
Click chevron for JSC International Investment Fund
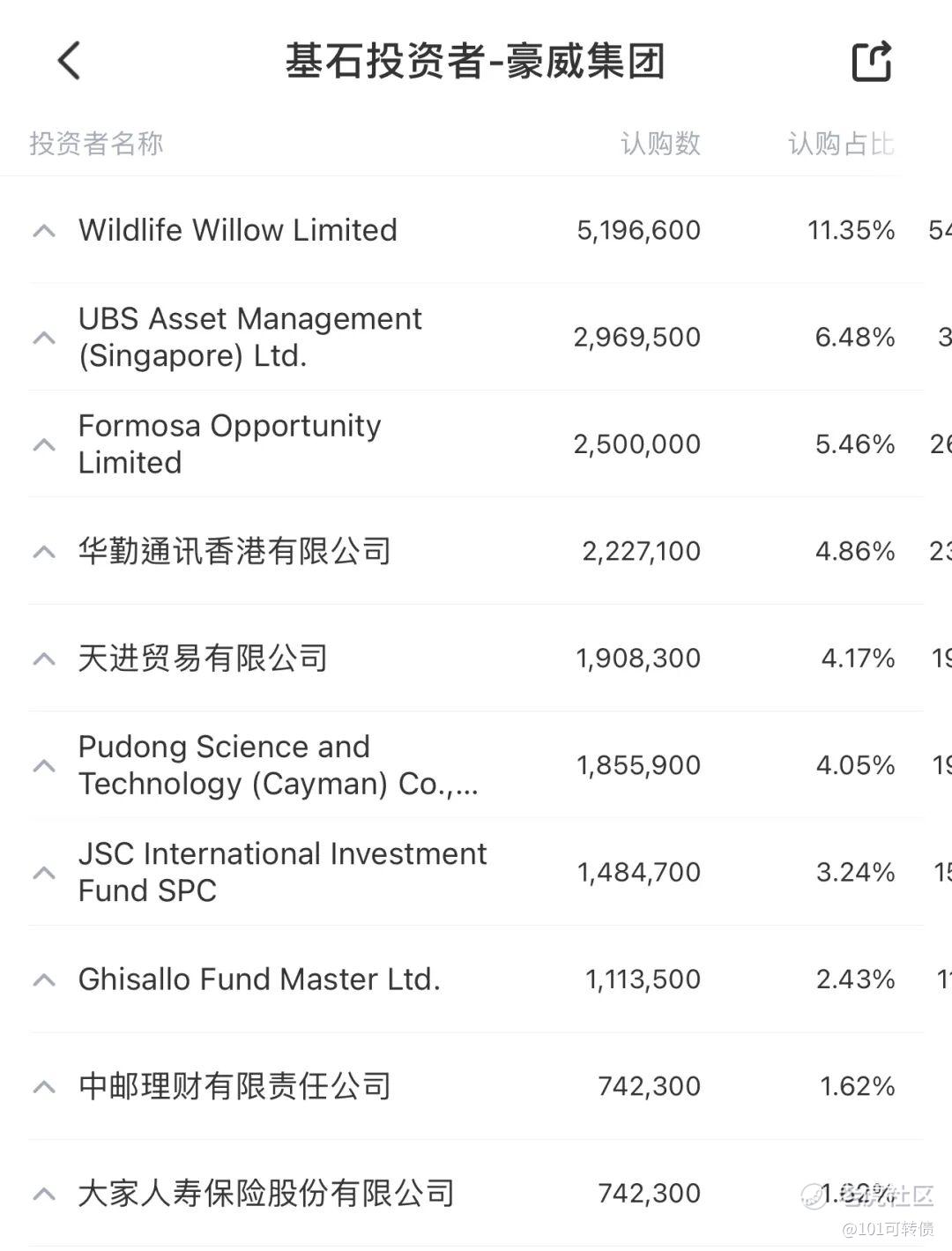(44, 873)
